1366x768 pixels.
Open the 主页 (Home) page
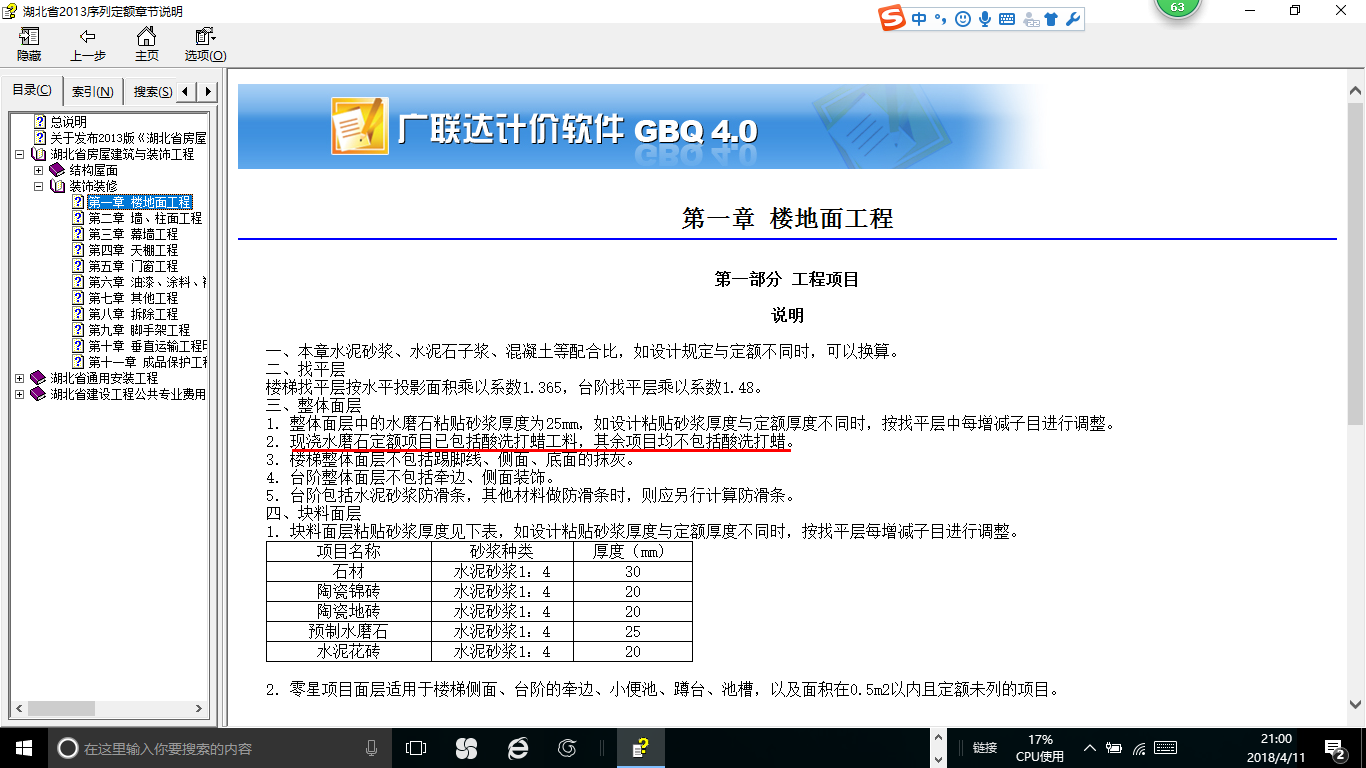tap(146, 45)
